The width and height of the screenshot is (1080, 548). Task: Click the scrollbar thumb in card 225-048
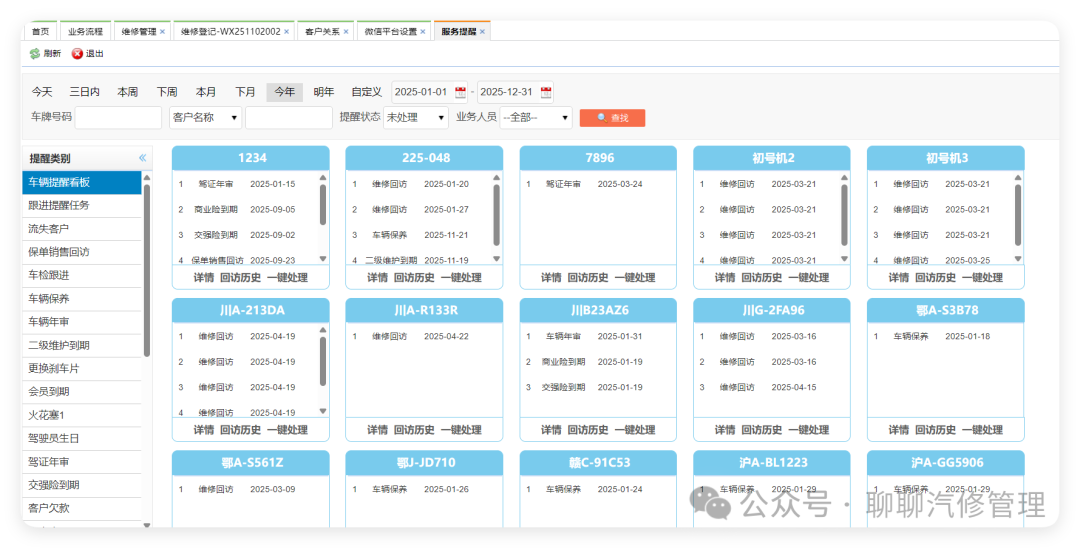(497, 215)
